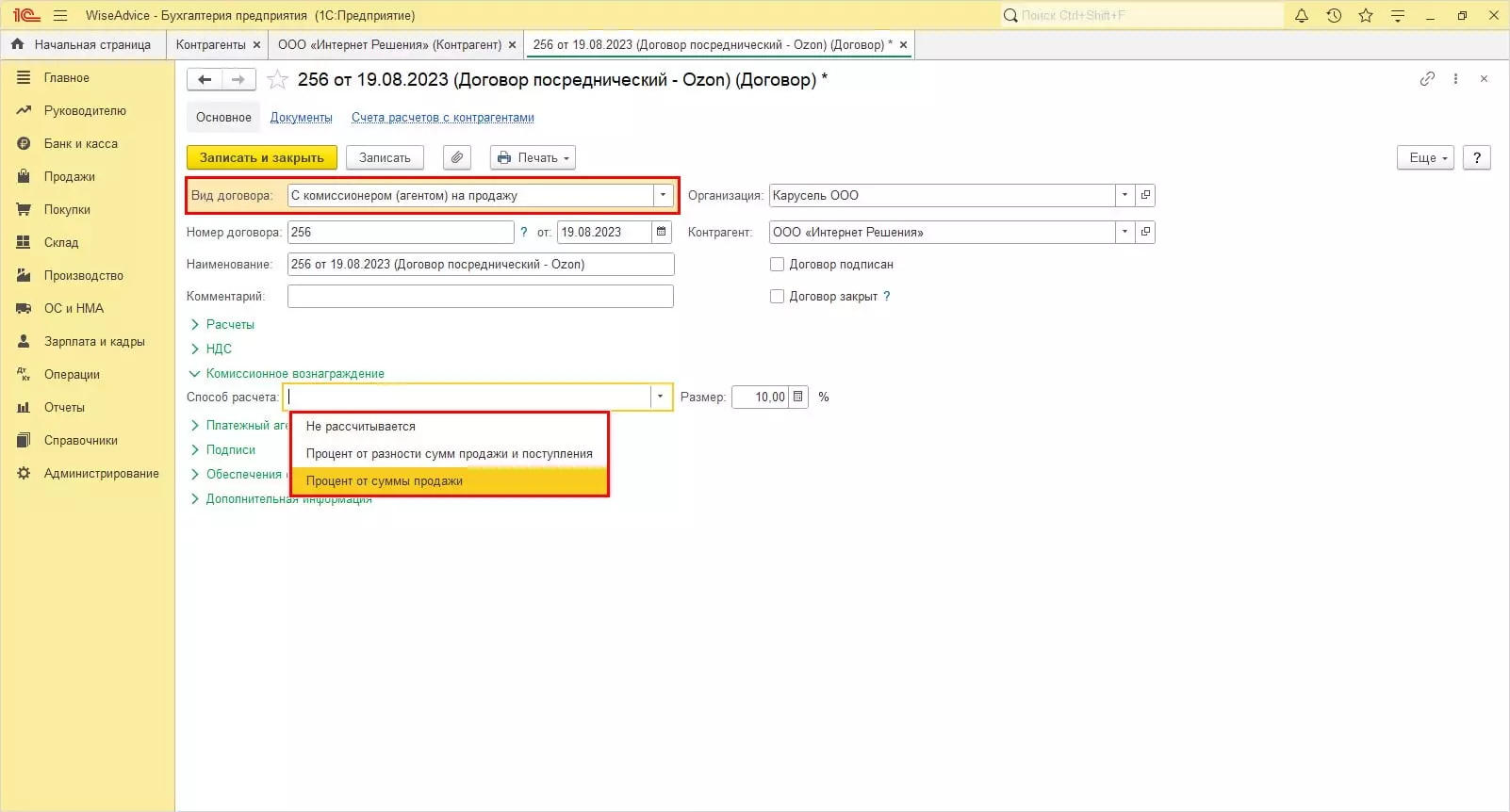The width and height of the screenshot is (1510, 812).
Task: Attach files using the paperclip button
Action: point(457,158)
